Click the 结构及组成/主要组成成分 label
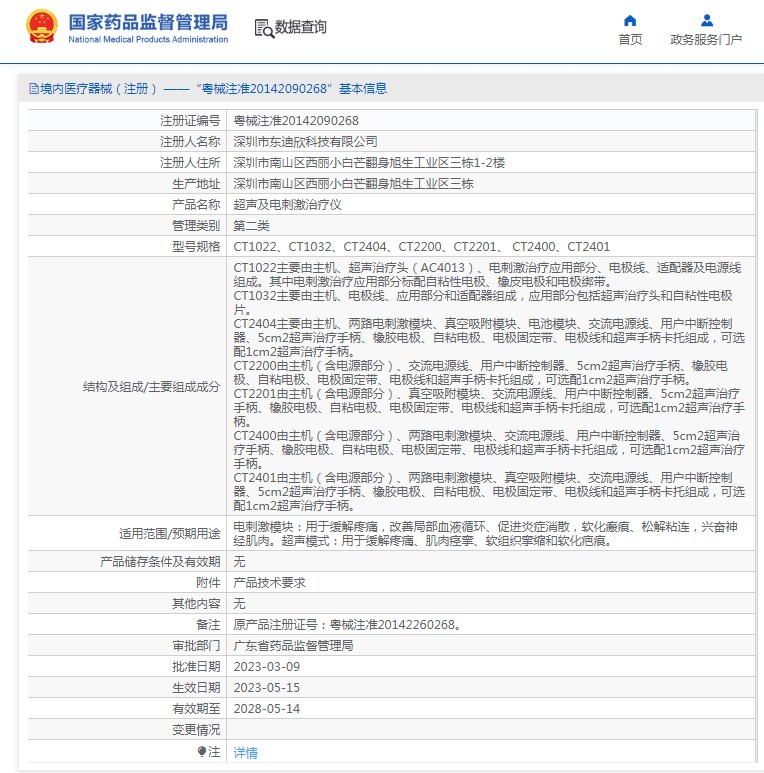 click(x=151, y=386)
